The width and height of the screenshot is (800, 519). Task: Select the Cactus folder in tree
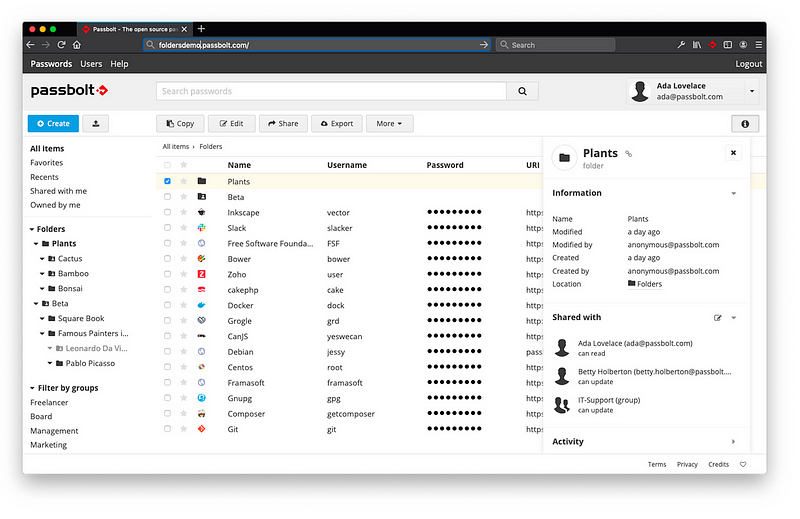70,259
